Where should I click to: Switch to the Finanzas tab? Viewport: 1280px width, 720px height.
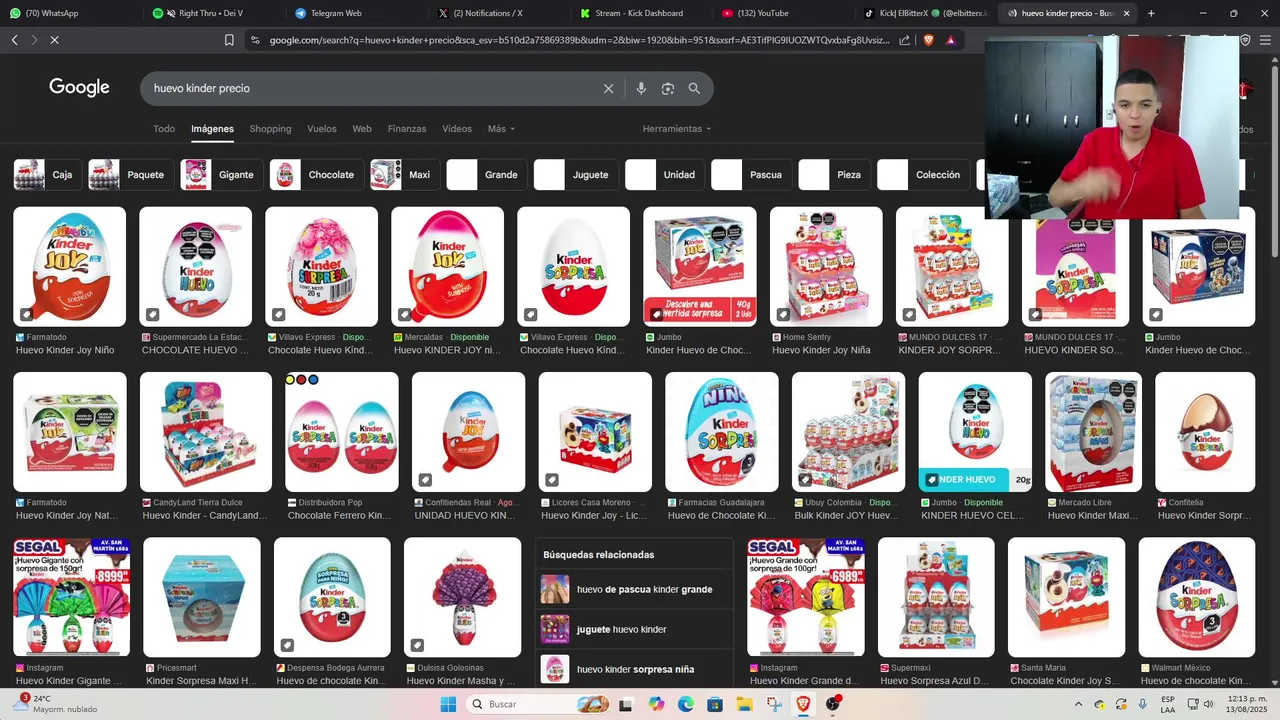407,129
